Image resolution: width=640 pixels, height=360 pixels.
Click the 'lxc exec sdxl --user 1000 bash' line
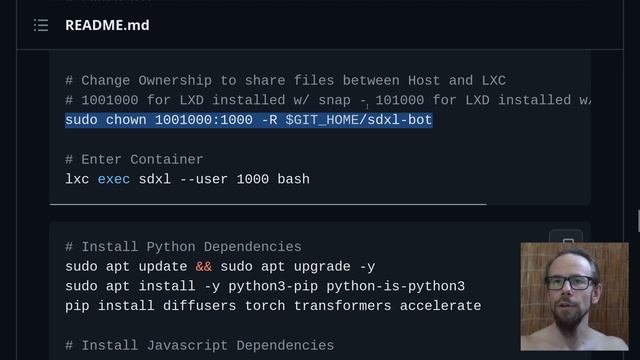(187, 179)
